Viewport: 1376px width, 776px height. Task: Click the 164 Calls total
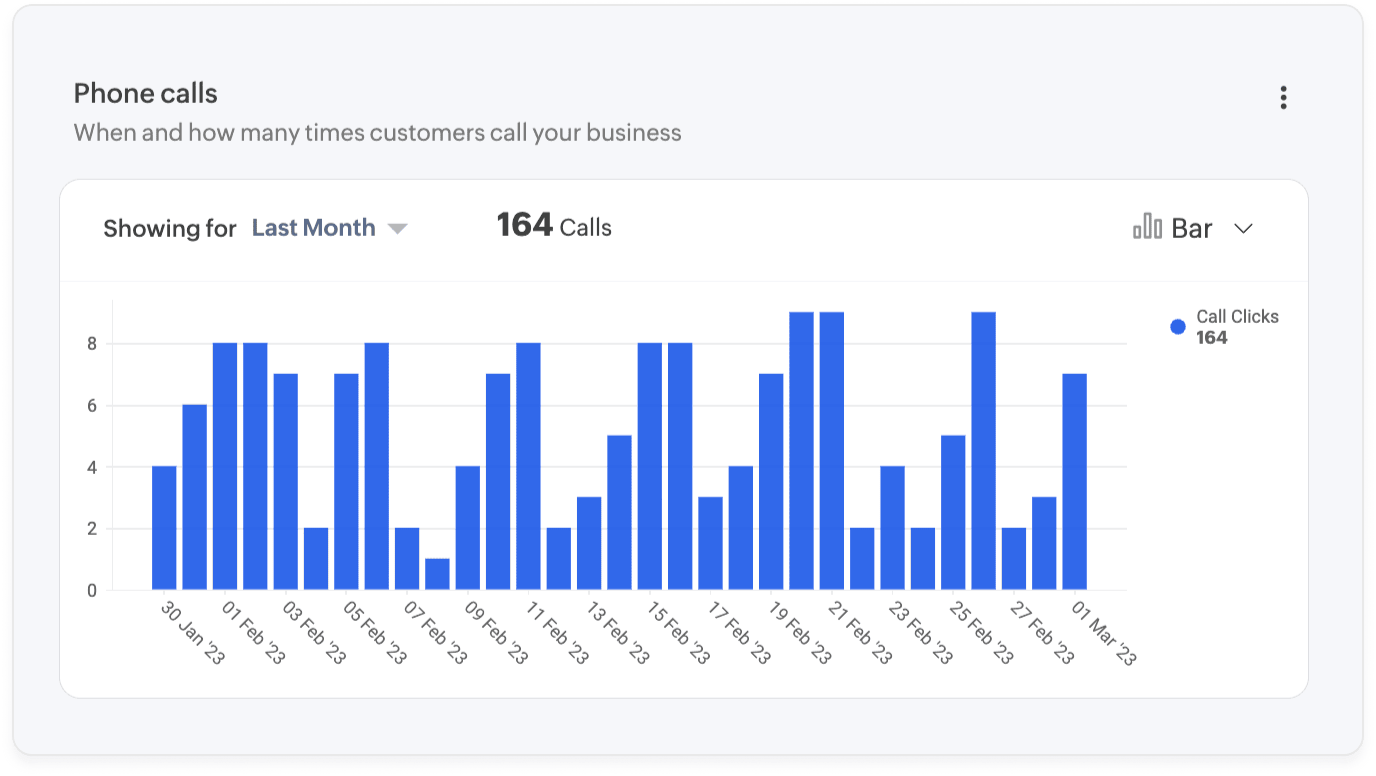click(554, 227)
